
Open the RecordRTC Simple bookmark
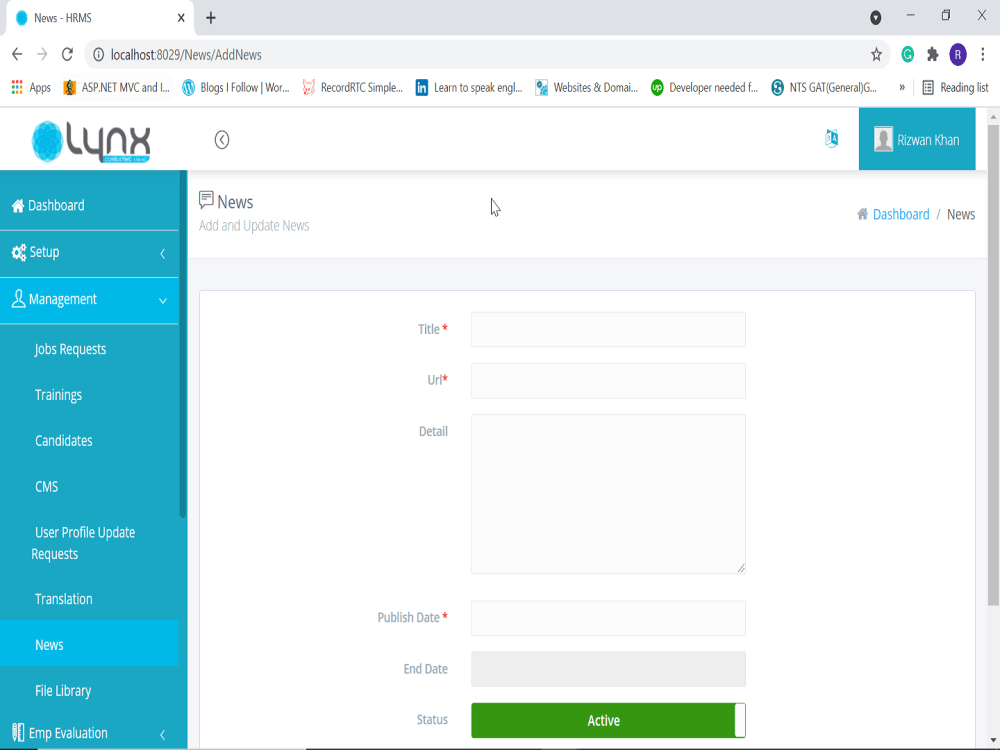353,87
